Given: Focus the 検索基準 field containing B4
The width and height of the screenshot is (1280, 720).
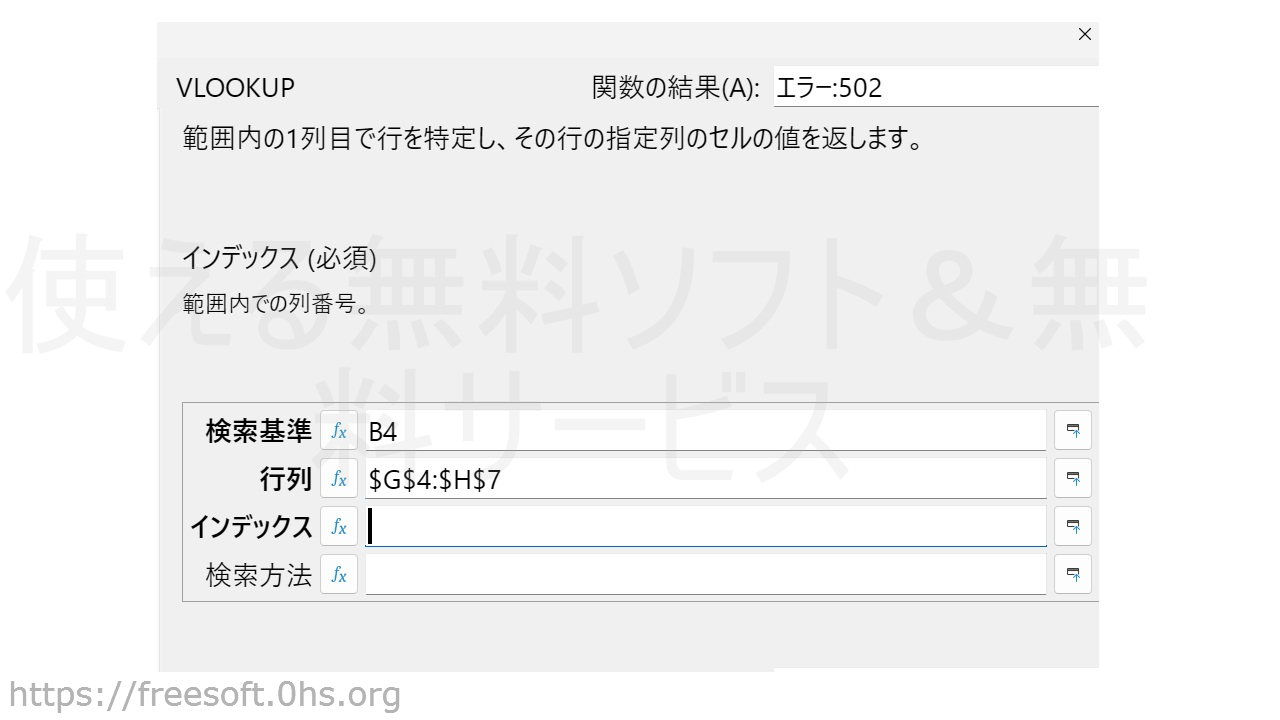Looking at the screenshot, I should click(705, 431).
